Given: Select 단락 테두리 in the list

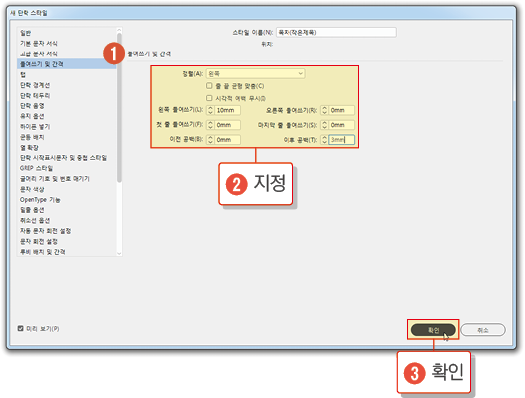Looking at the screenshot, I should (35, 95).
